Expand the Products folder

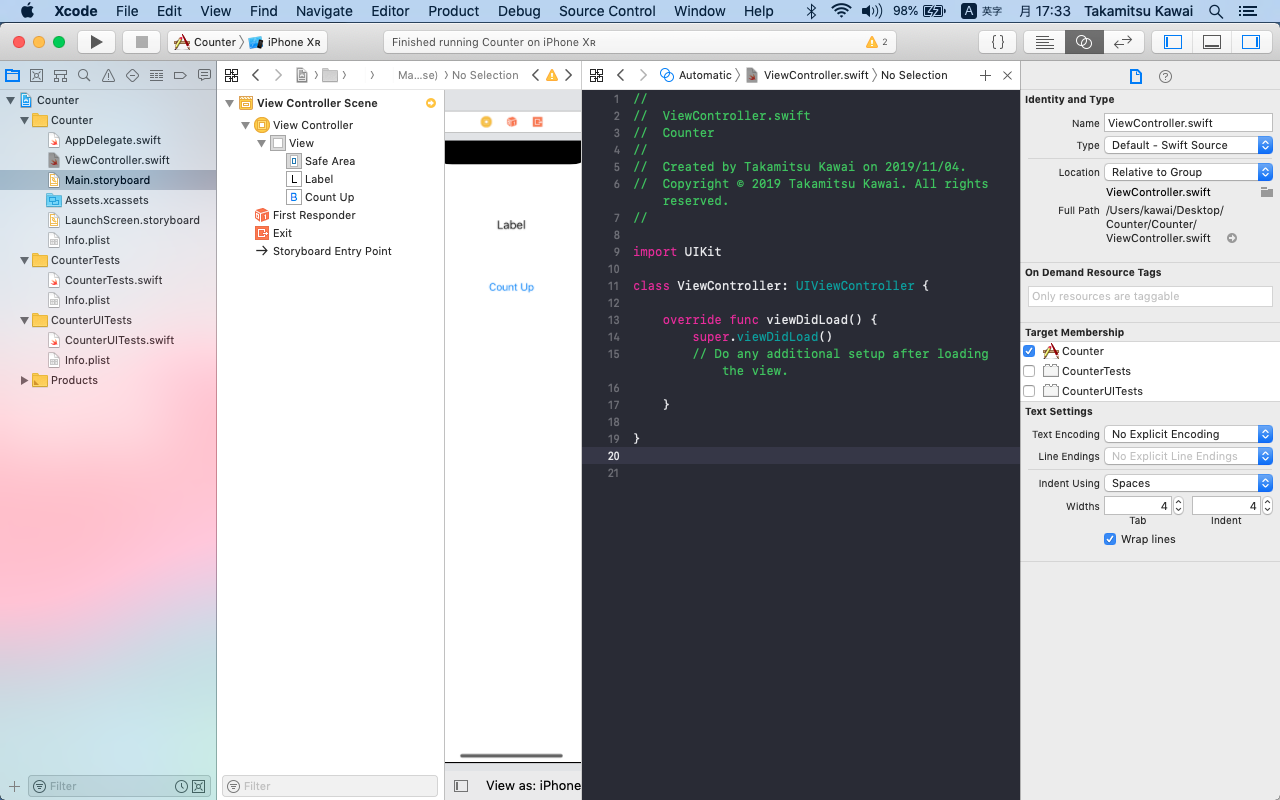[24, 380]
